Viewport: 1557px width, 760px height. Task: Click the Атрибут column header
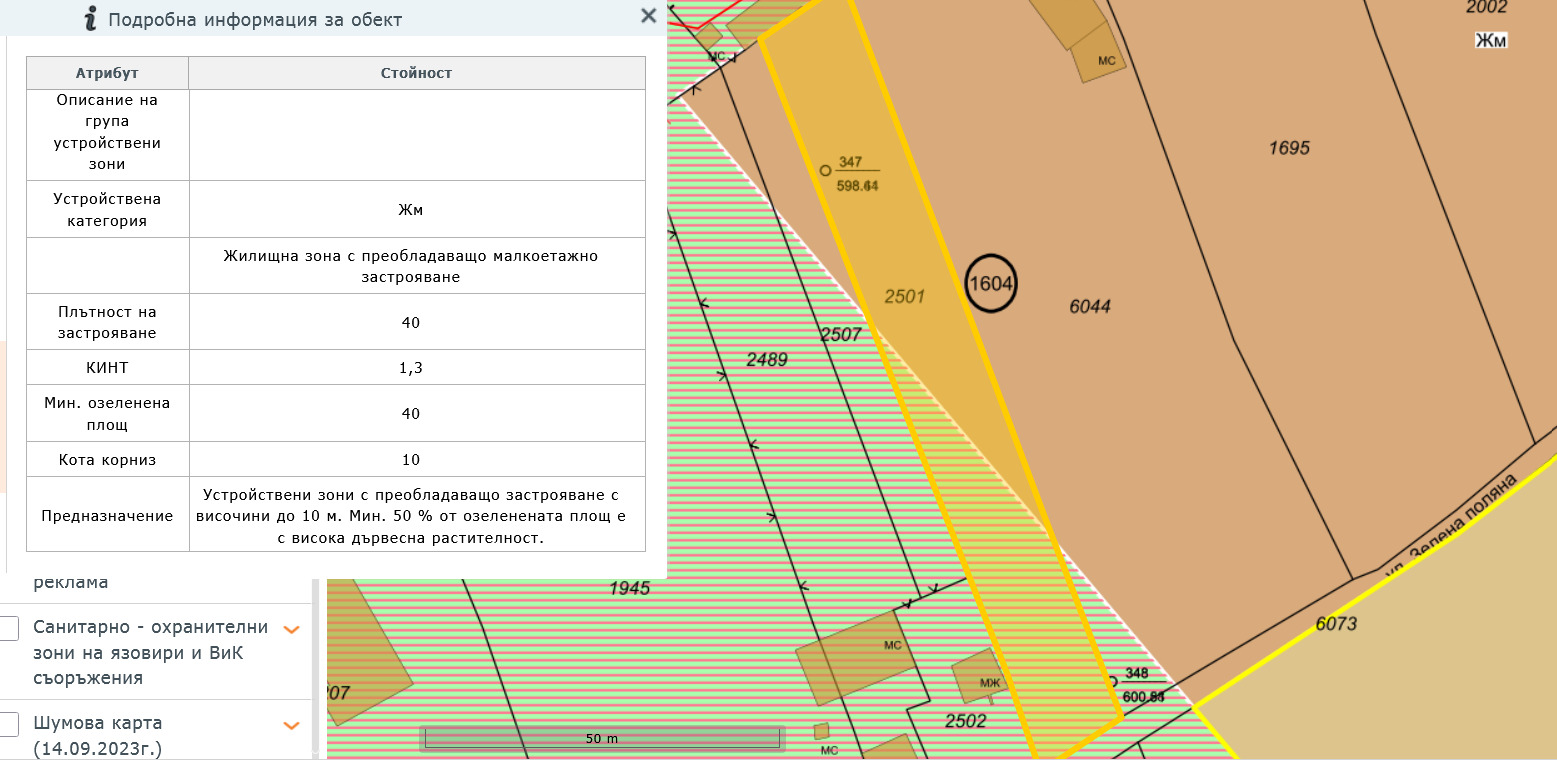107,73
